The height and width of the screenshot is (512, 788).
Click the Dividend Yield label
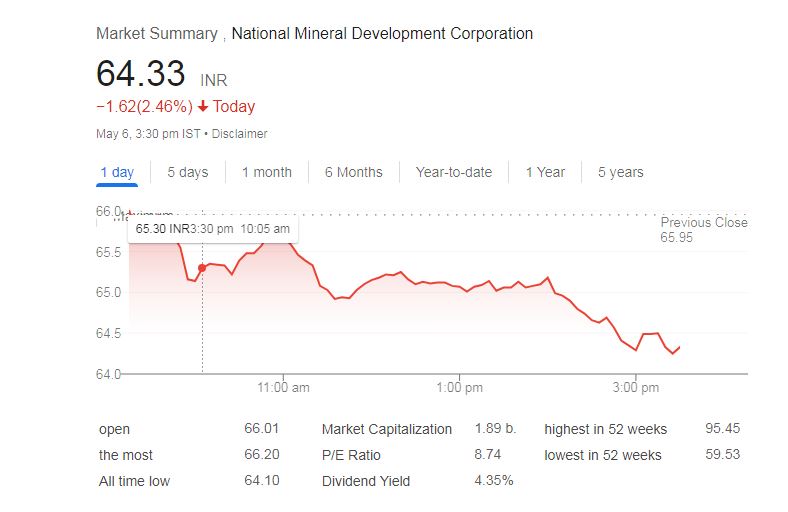(x=366, y=481)
